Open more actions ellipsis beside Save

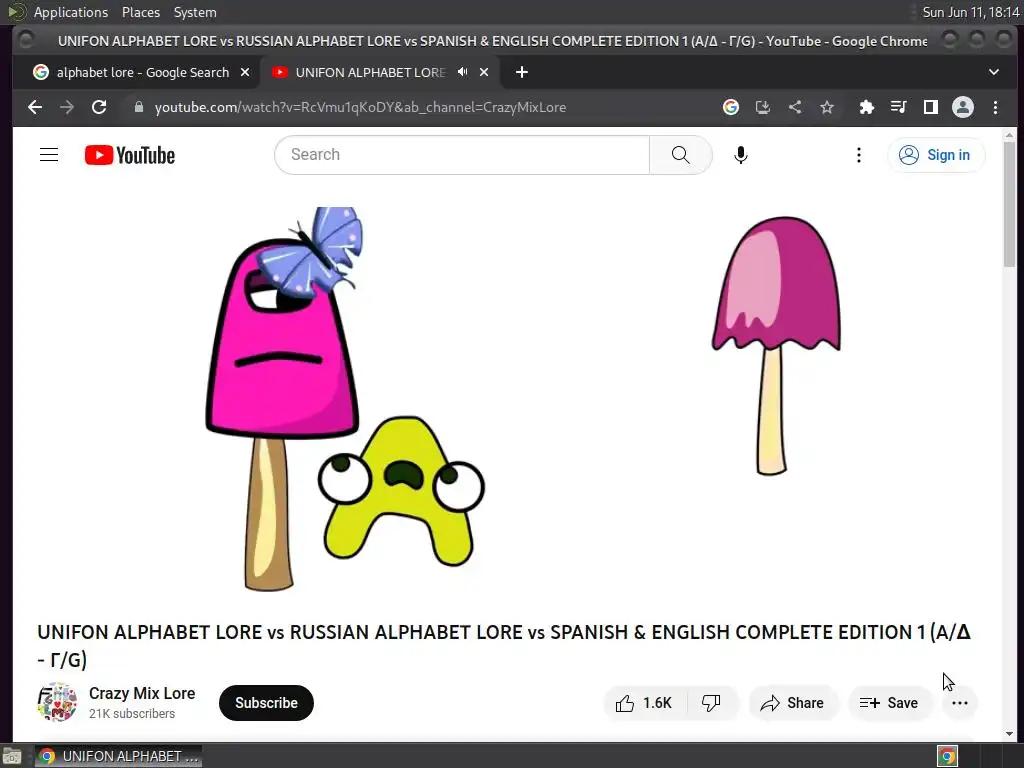(x=960, y=703)
